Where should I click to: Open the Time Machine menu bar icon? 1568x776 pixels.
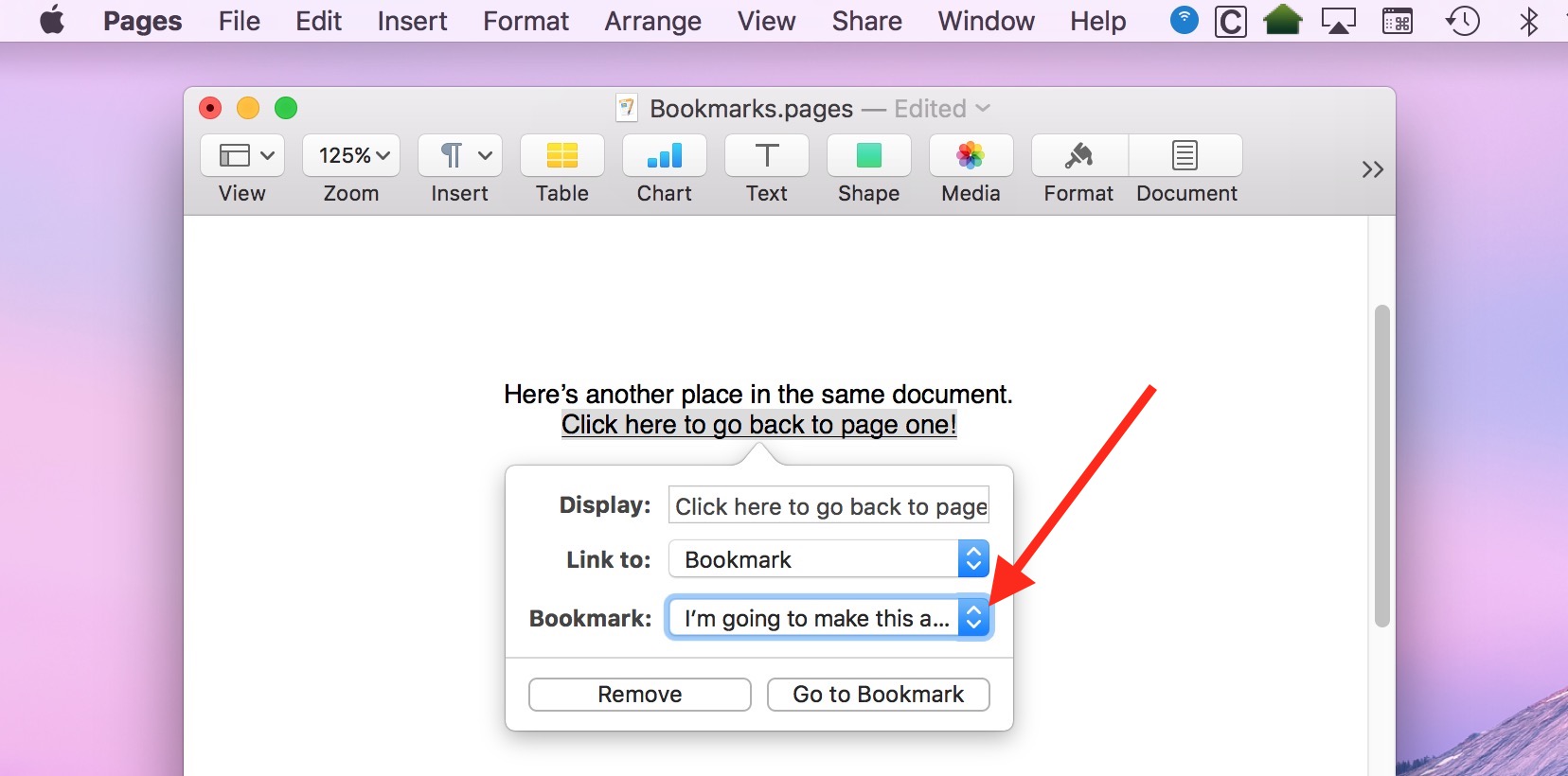1463,21
